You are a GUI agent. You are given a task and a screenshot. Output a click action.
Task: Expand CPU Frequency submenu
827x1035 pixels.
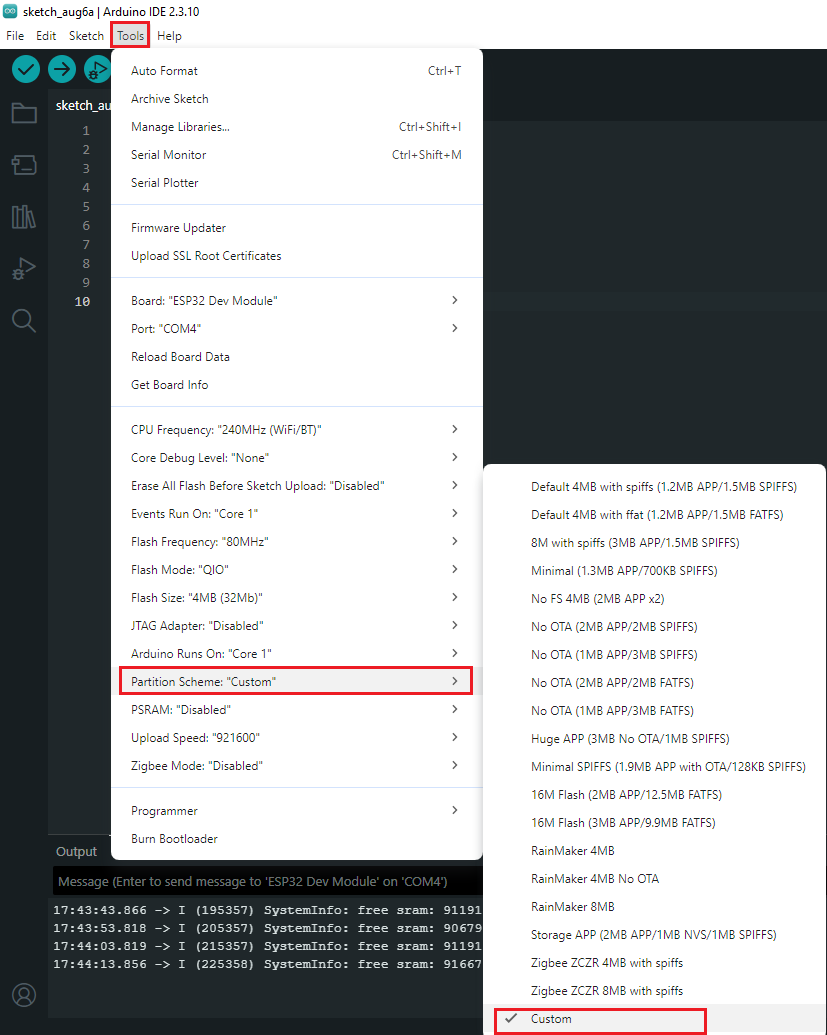click(297, 430)
